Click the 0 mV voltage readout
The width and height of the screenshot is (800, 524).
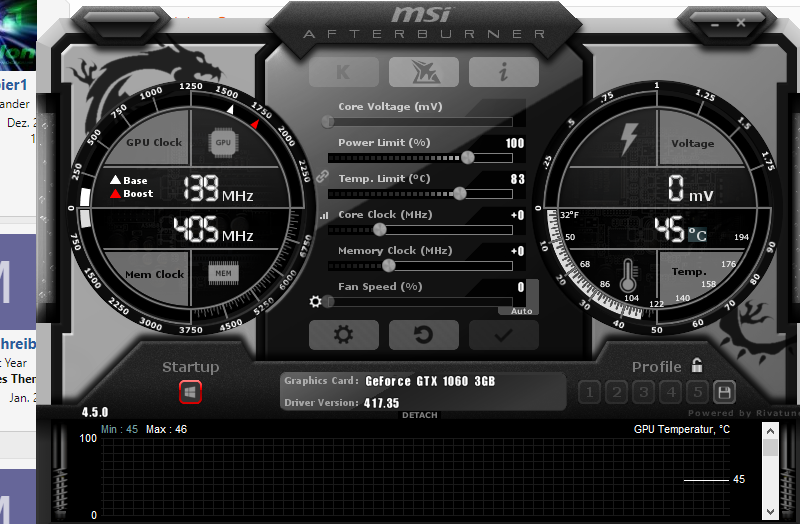[691, 188]
